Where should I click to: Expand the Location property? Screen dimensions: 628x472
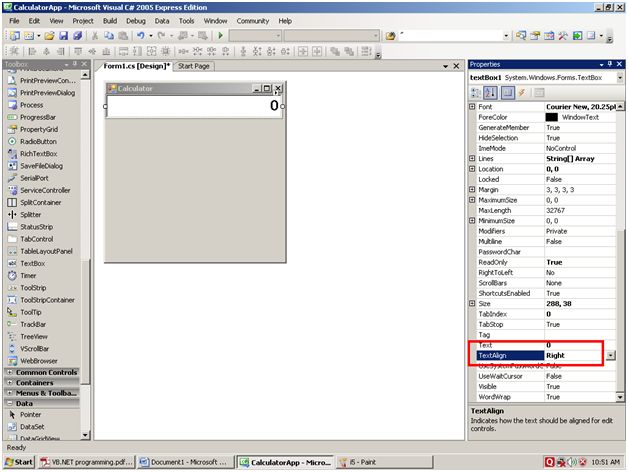tap(472, 169)
